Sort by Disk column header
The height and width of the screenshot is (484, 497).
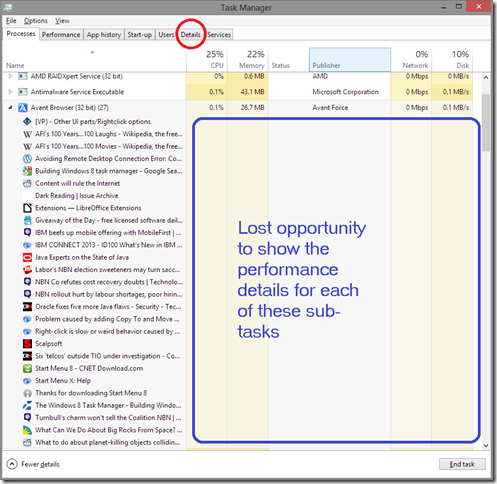tap(452, 60)
